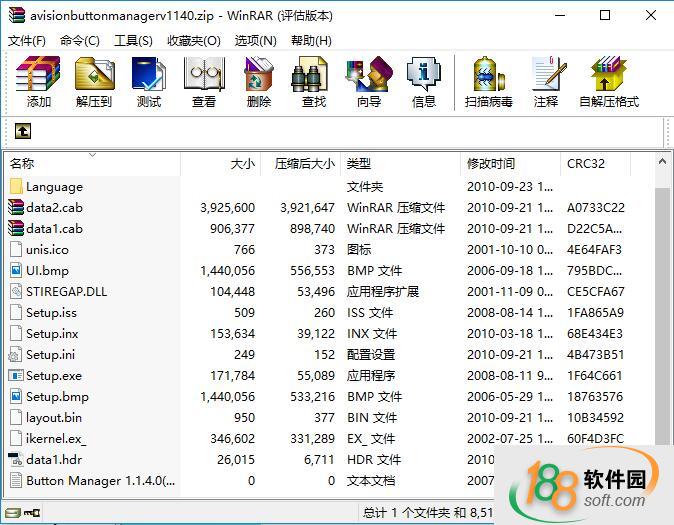Launch the 向导 (Wizard) tool
674x525 pixels.
pos(368,81)
